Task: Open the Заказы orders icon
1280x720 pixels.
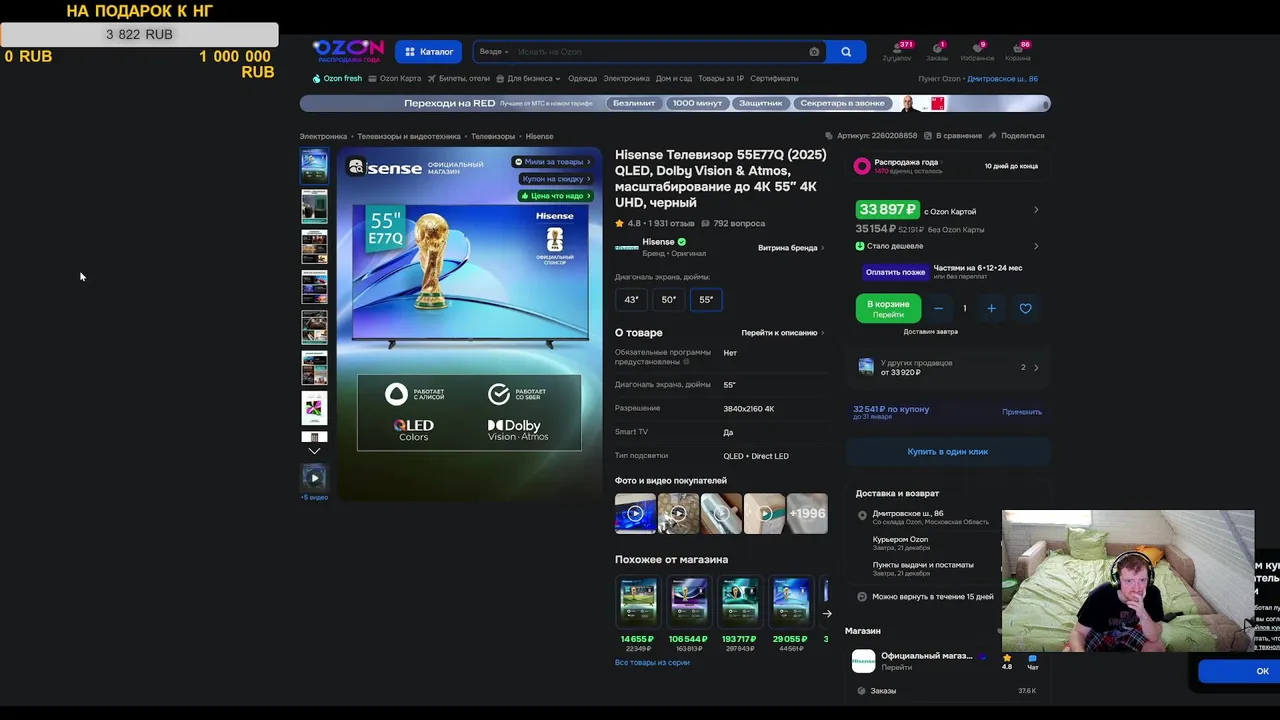Action: (x=937, y=51)
